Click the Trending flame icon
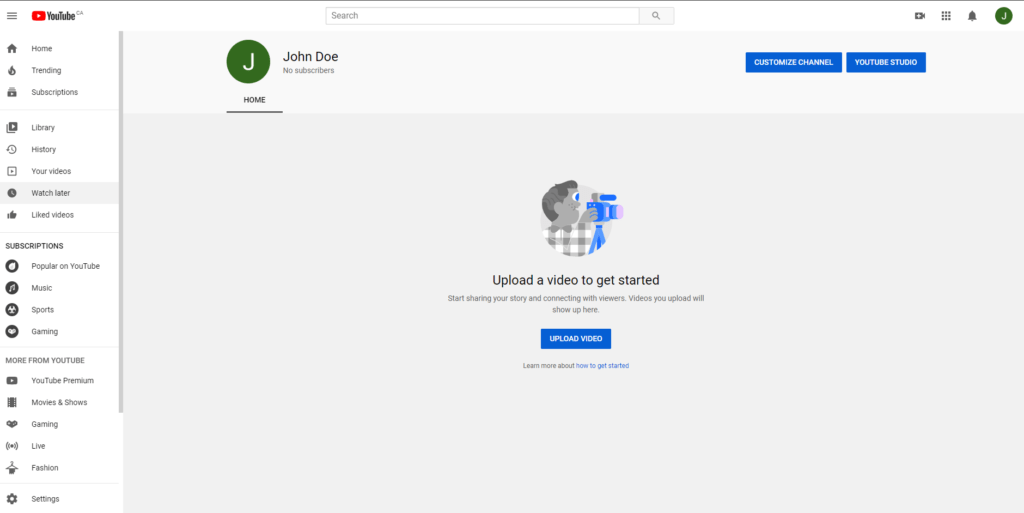Screen dimensions: 1024x513 pyautogui.click(x=12, y=71)
